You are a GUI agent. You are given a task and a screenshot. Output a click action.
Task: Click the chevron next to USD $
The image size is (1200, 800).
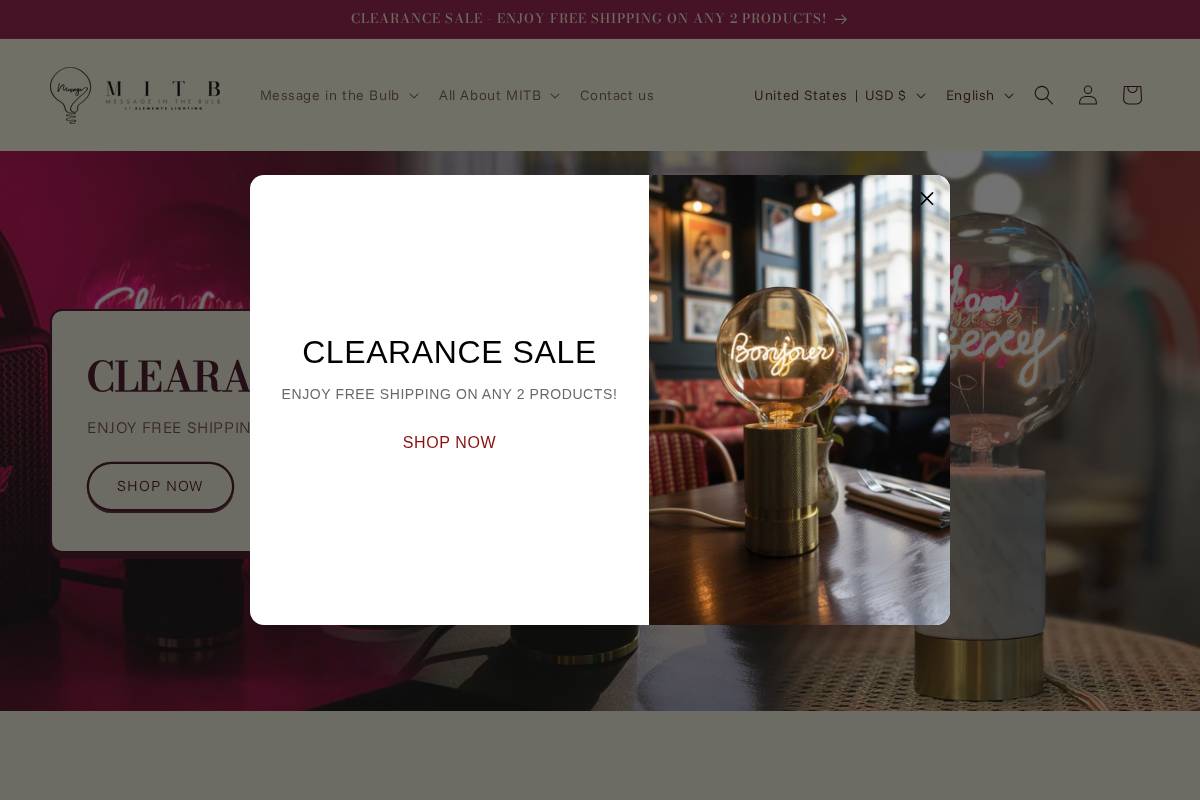[921, 95]
